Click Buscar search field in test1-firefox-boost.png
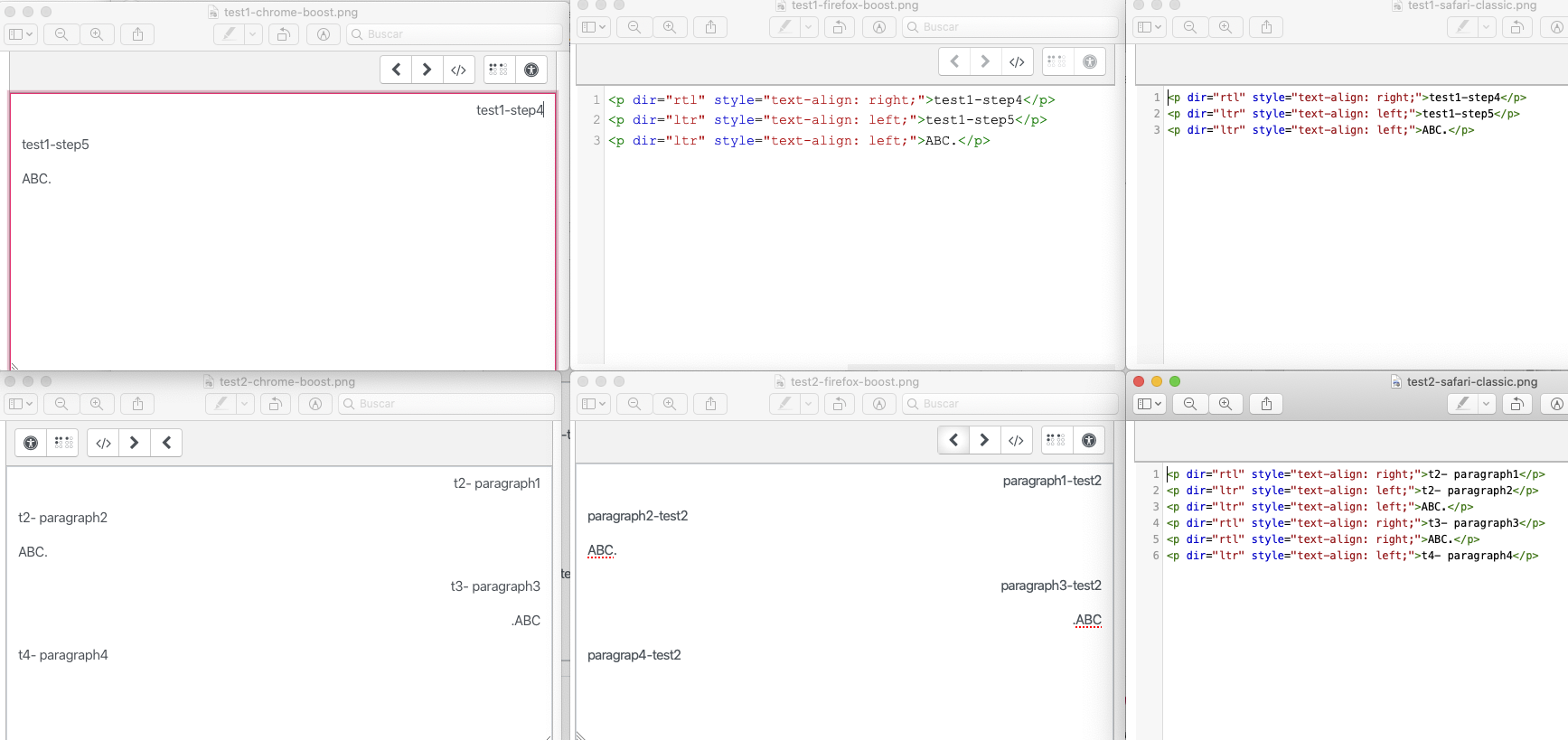 (x=1009, y=27)
